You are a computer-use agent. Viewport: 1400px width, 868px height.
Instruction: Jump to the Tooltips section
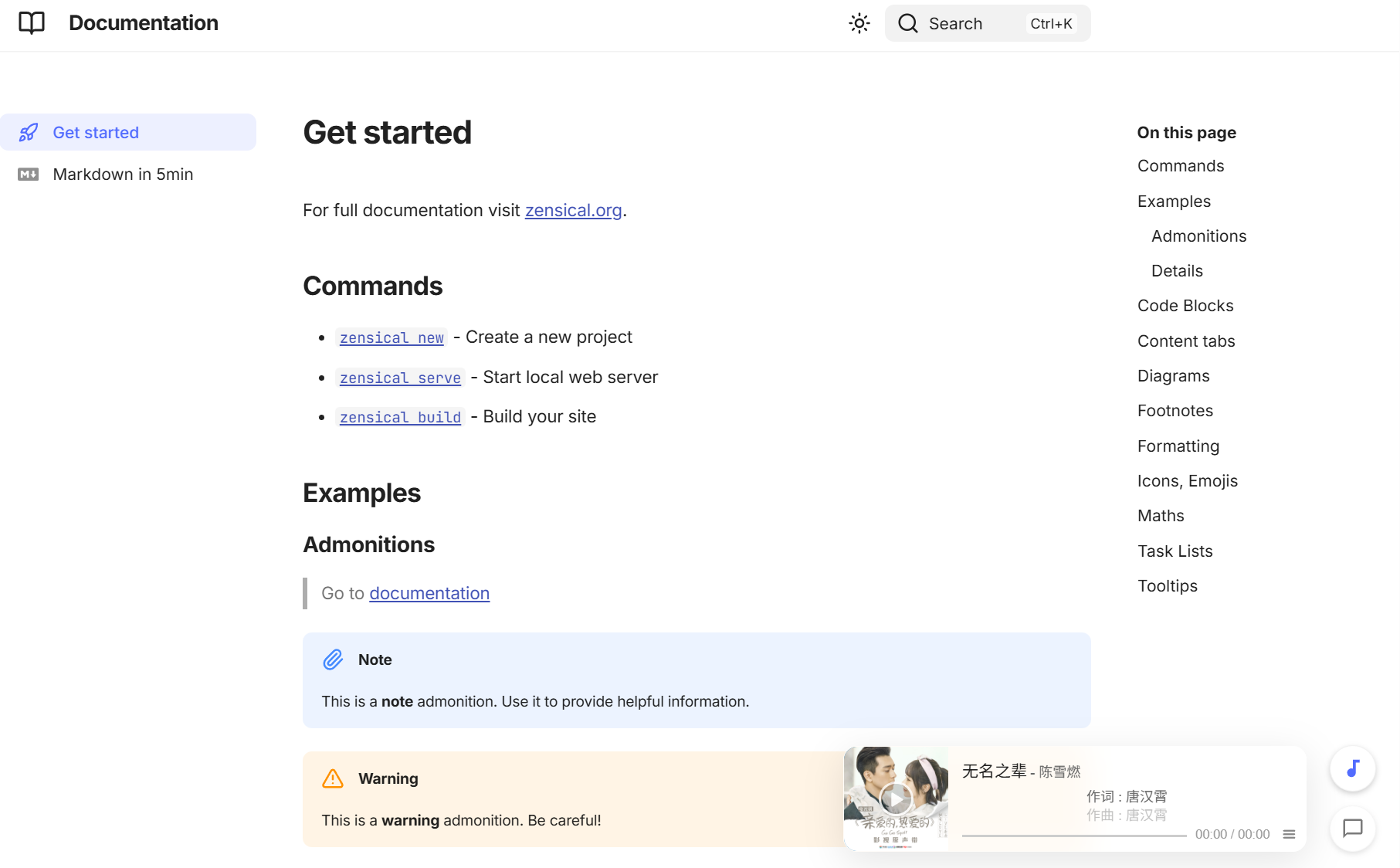click(x=1167, y=586)
